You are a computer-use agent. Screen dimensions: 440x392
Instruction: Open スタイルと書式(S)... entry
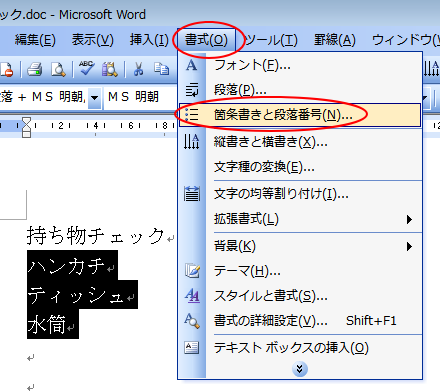click(x=300, y=296)
